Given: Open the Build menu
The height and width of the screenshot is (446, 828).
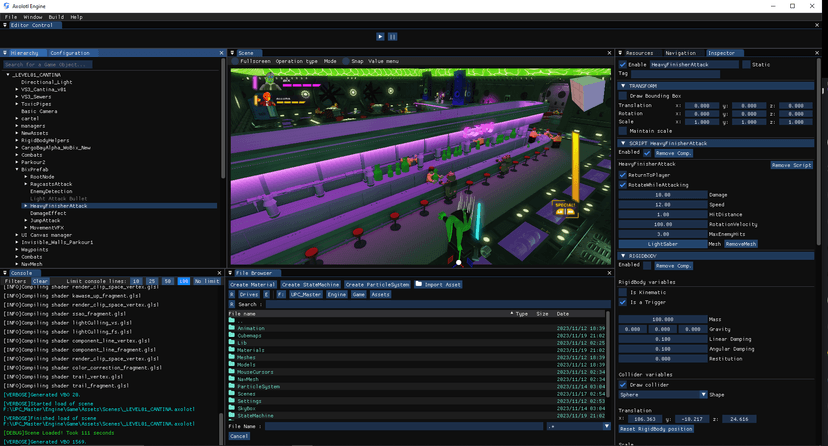Looking at the screenshot, I should (x=56, y=17).
